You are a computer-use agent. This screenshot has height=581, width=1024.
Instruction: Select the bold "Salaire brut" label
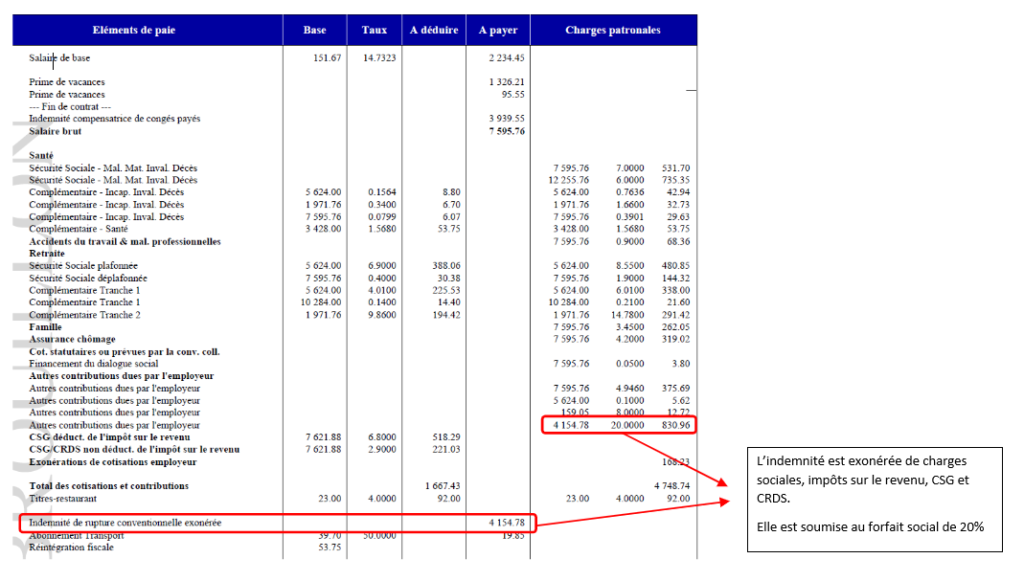click(x=56, y=131)
